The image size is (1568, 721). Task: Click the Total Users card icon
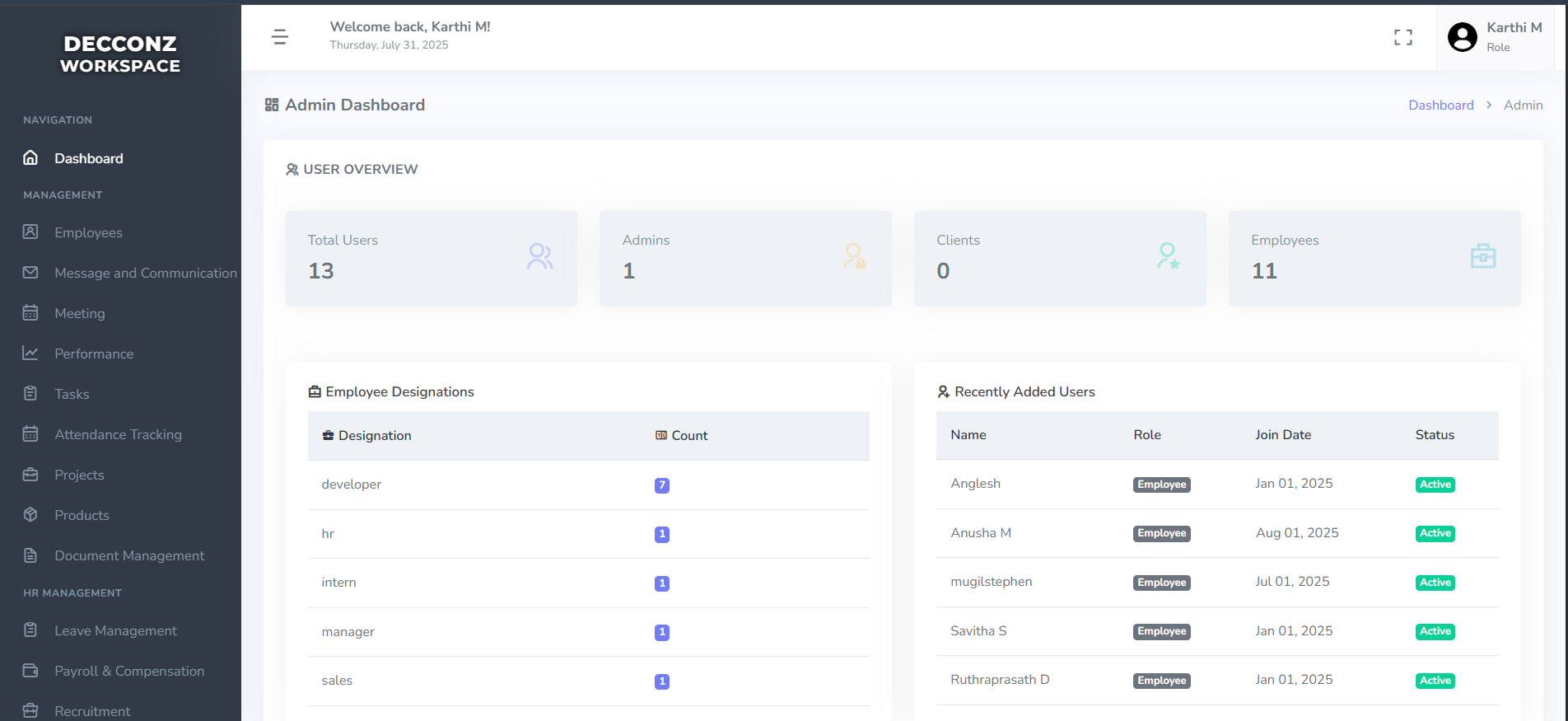point(540,256)
